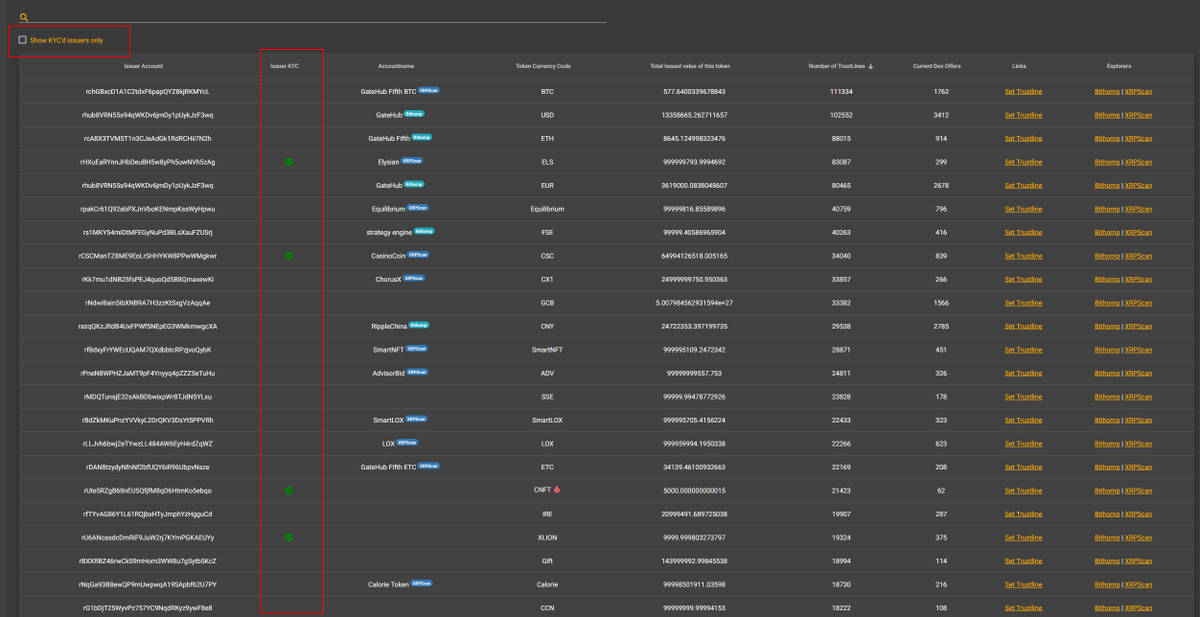Image resolution: width=1200 pixels, height=617 pixels.
Task: Open the Bithomp explorer link for ETH
Action: (1107, 138)
